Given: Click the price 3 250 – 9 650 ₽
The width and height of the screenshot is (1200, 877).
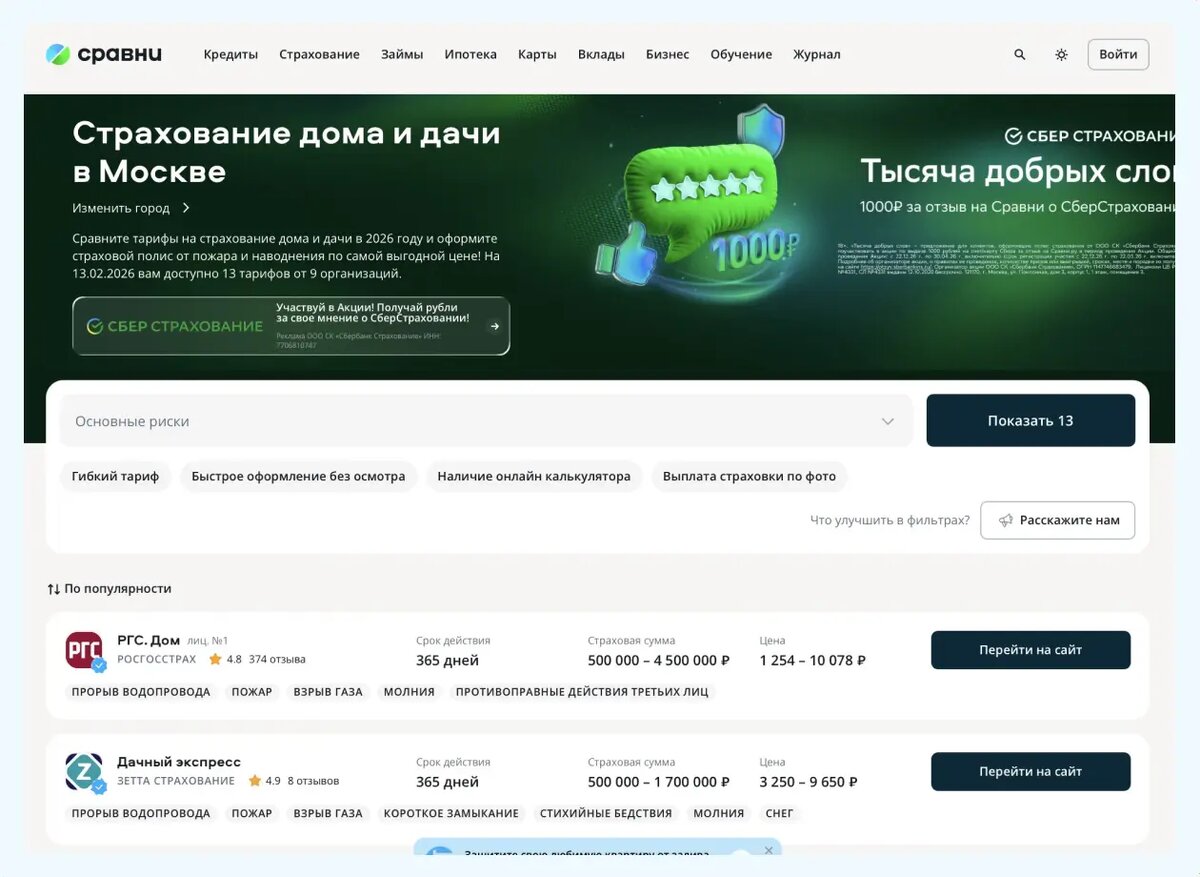Looking at the screenshot, I should point(808,782).
